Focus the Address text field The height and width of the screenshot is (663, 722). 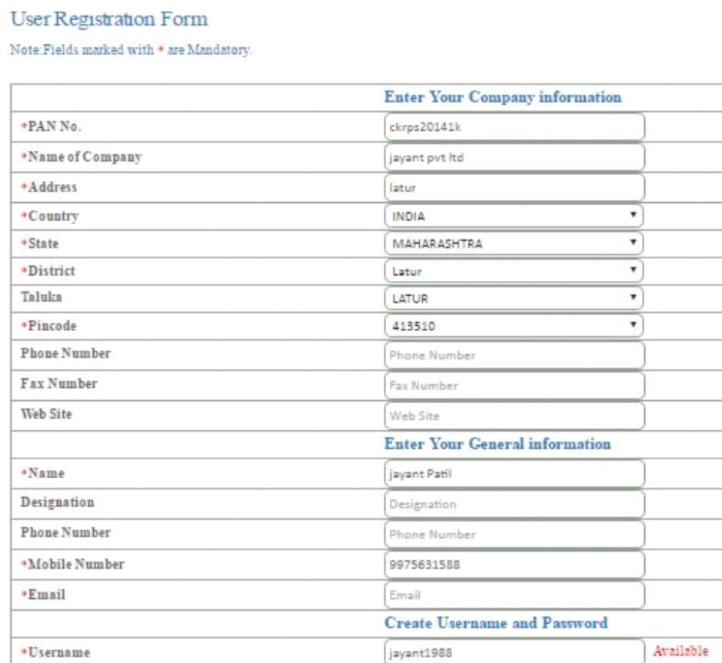coord(514,187)
